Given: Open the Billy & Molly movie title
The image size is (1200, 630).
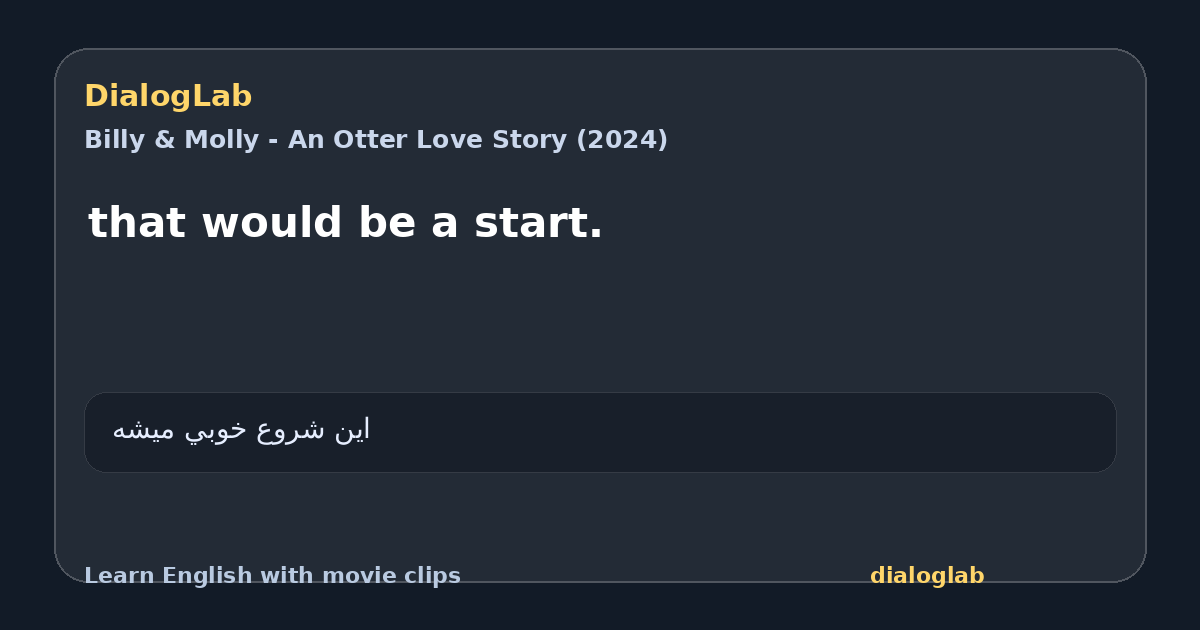Looking at the screenshot, I should 375,140.
